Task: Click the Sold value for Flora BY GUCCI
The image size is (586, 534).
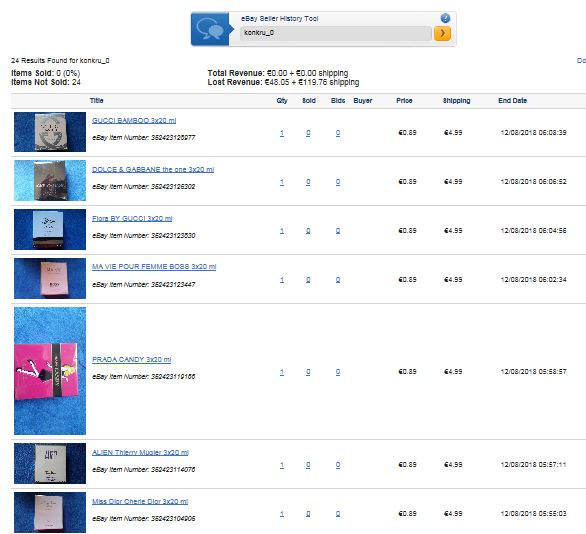Action: pyautogui.click(x=308, y=231)
